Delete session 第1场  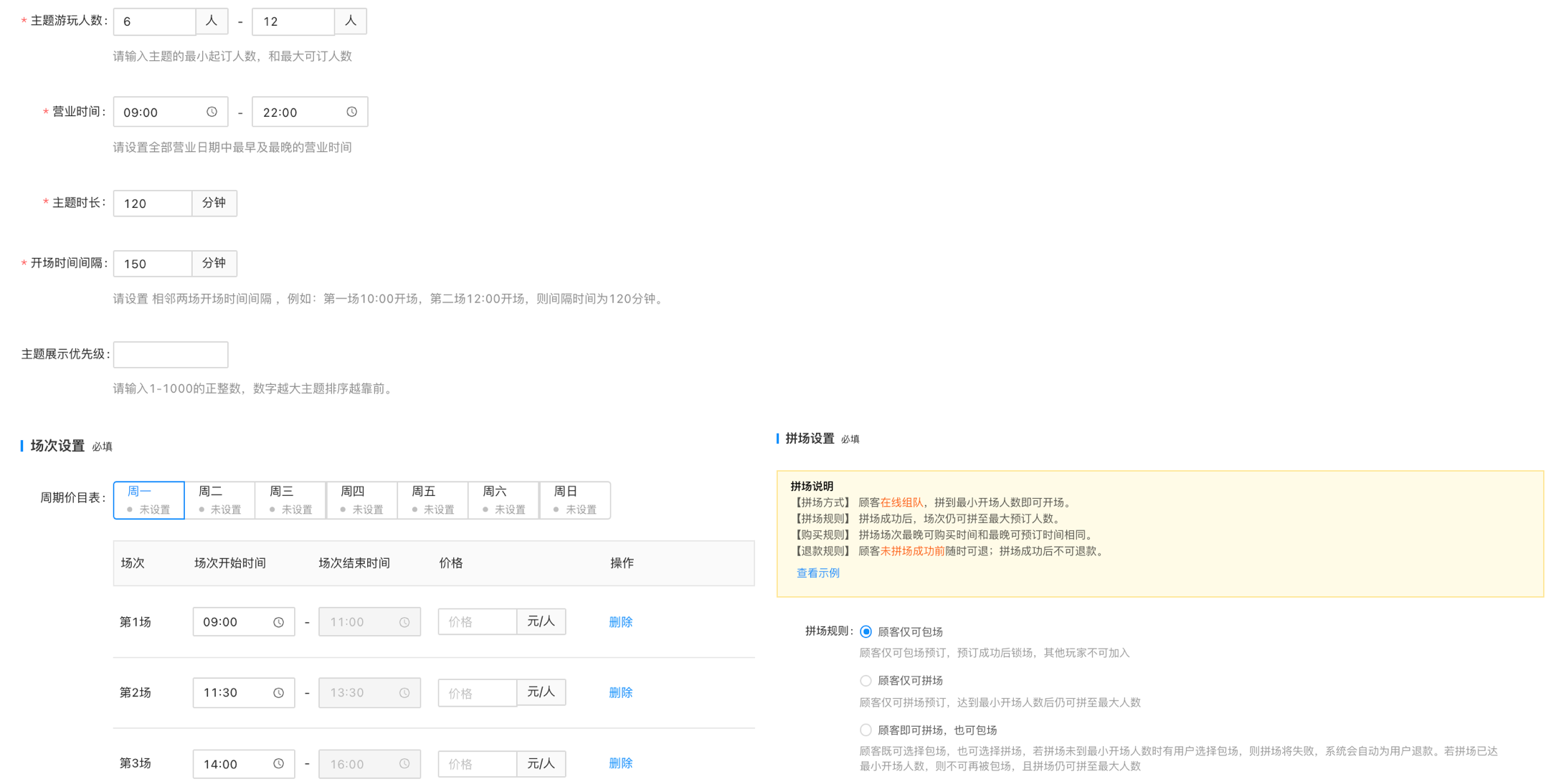(x=620, y=622)
